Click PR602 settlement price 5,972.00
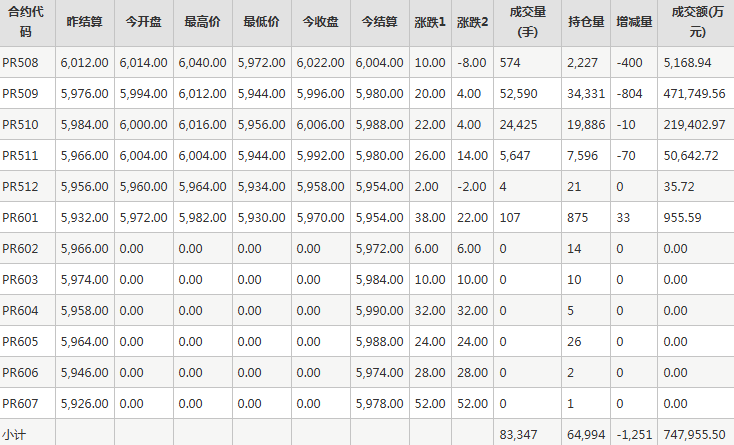Screen dimensions: 734x445 [379, 248]
